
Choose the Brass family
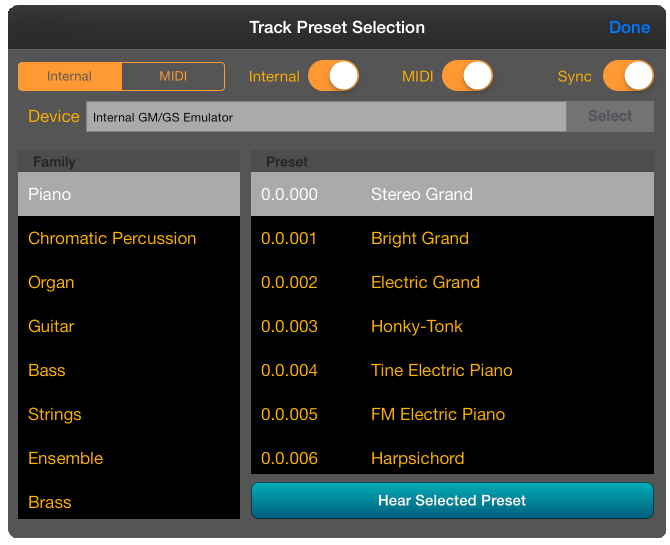[129, 501]
